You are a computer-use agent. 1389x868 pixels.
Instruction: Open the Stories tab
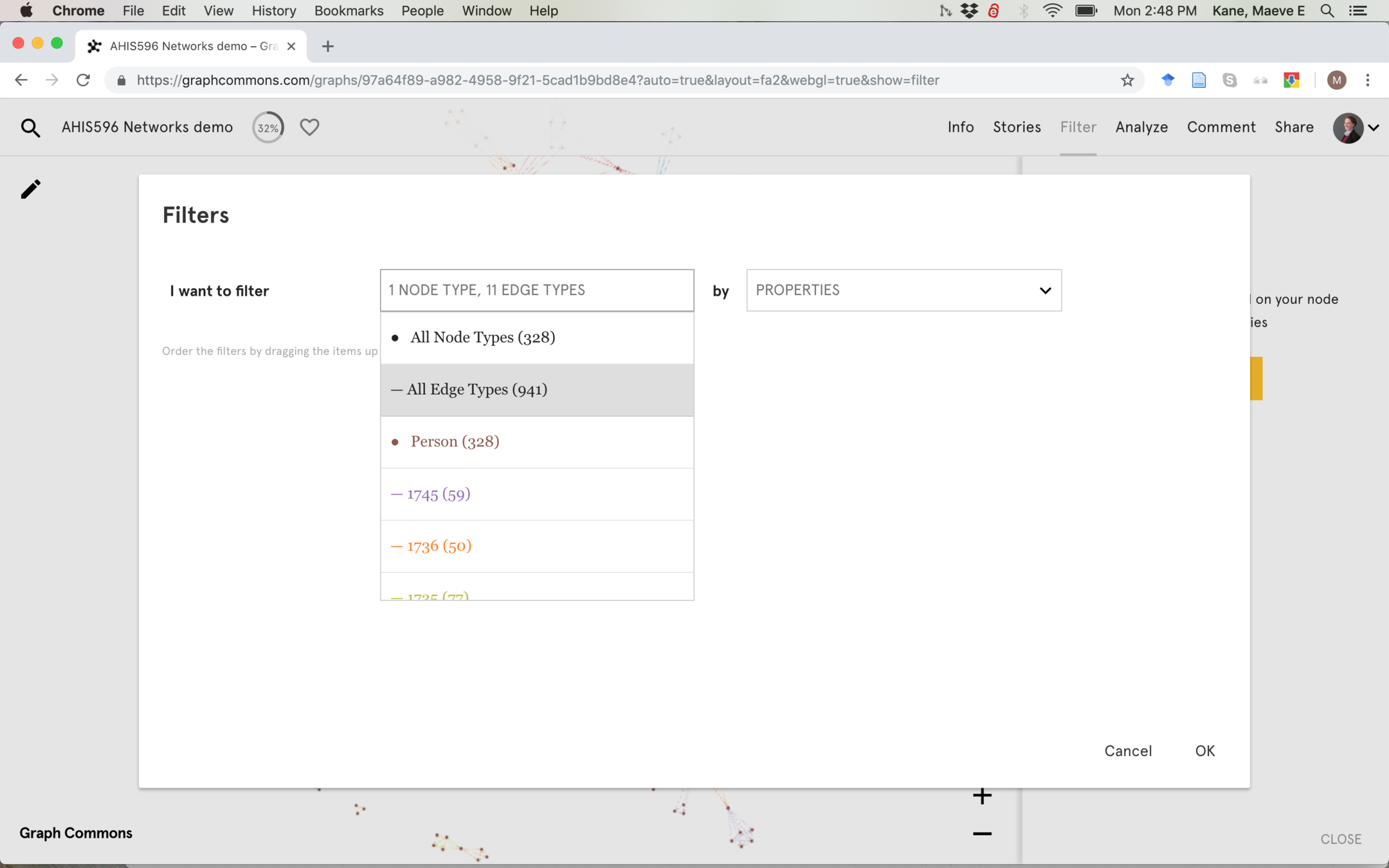click(x=1017, y=127)
